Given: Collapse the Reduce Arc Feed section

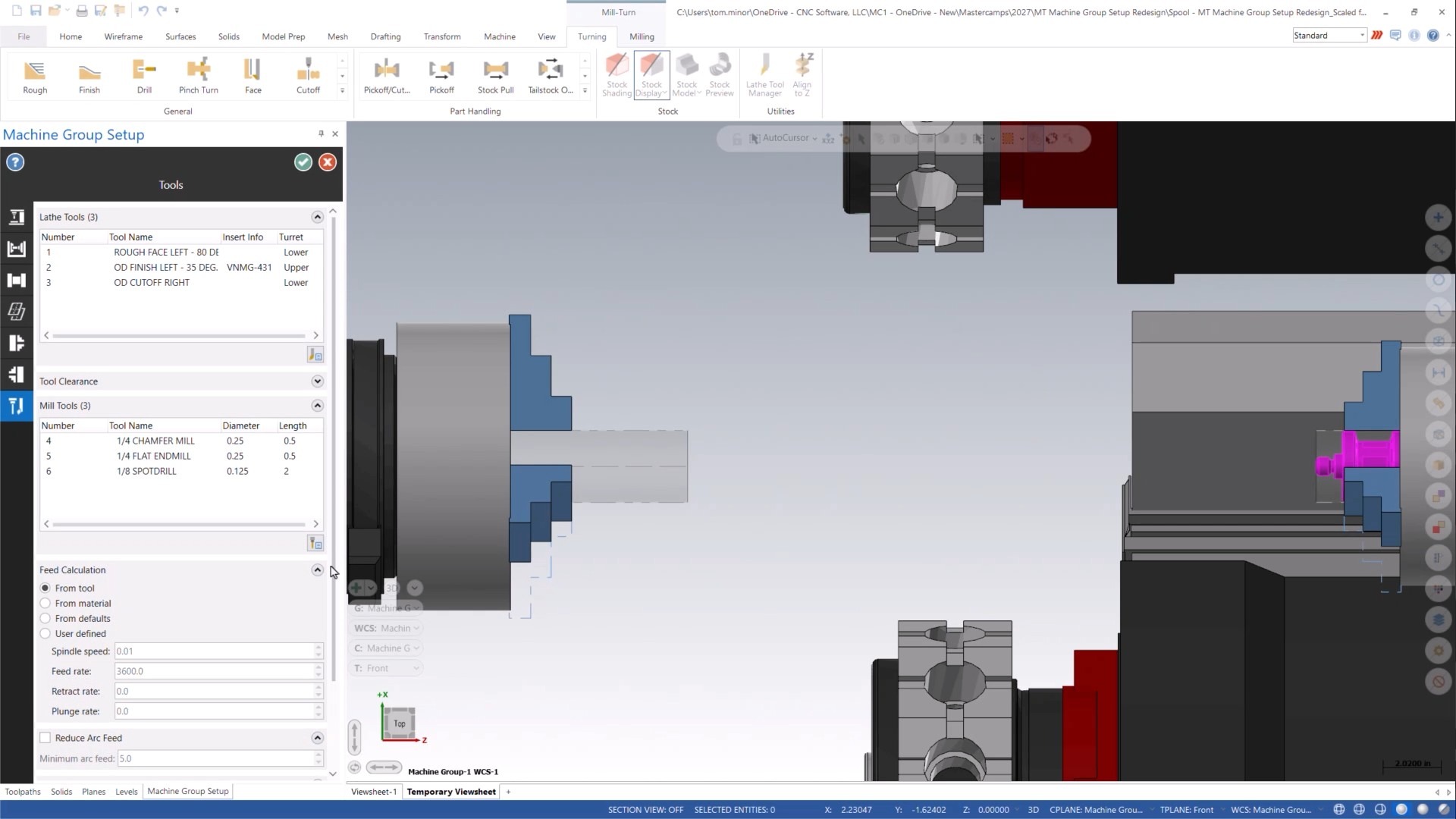Looking at the screenshot, I should [318, 738].
